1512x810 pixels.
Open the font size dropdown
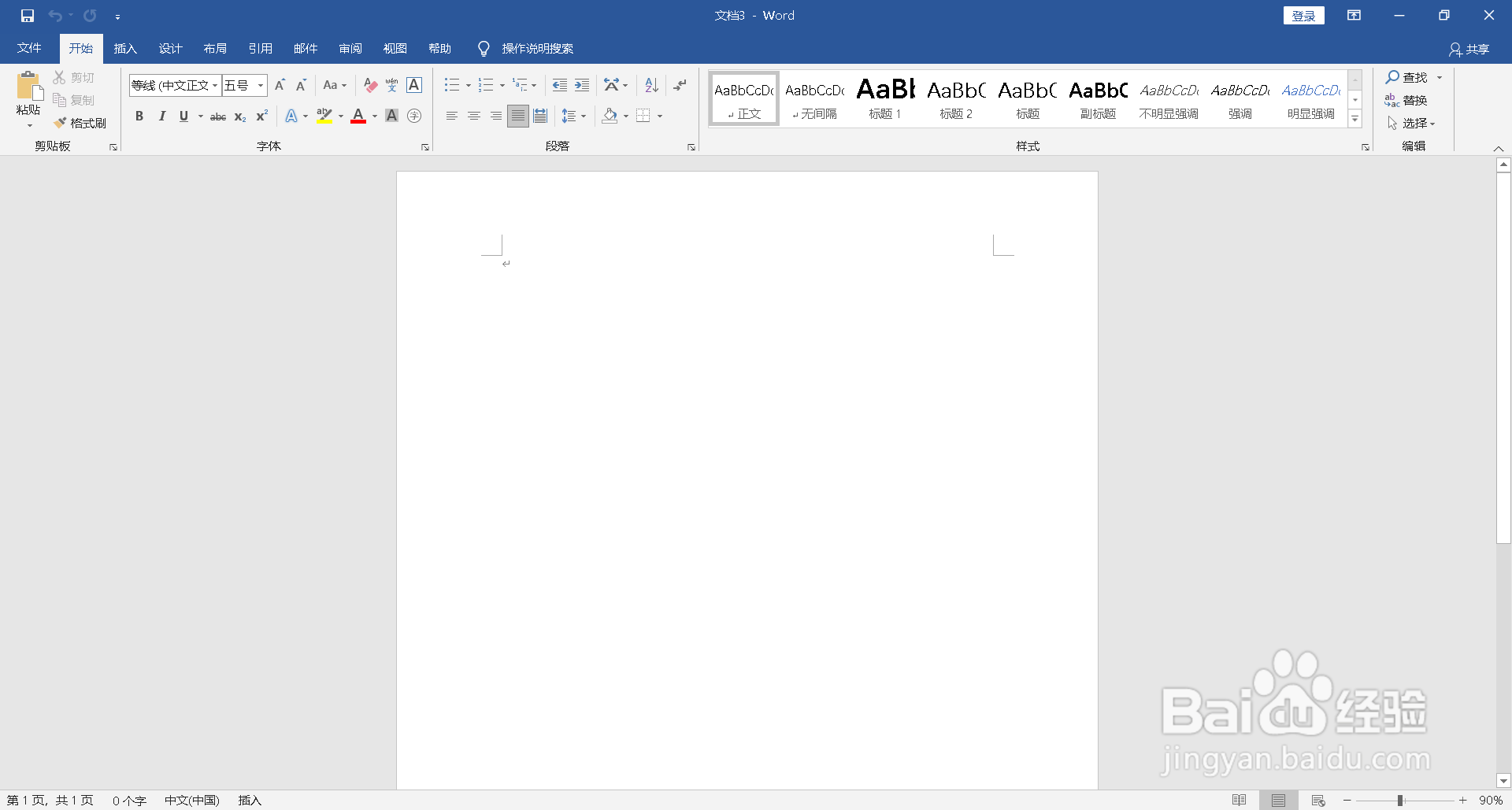pyautogui.click(x=261, y=85)
